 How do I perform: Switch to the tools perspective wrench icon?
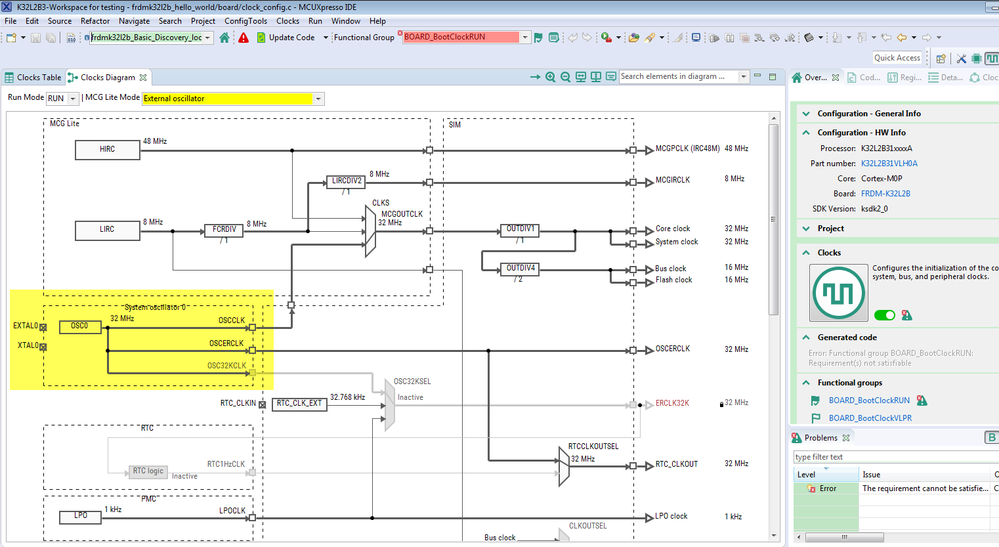(961, 59)
